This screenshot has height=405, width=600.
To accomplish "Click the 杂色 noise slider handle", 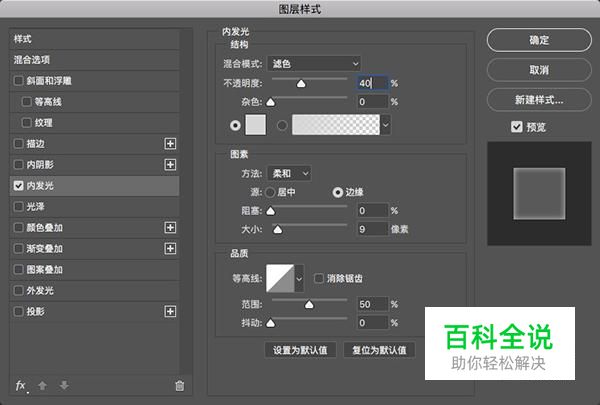I will coord(271,102).
